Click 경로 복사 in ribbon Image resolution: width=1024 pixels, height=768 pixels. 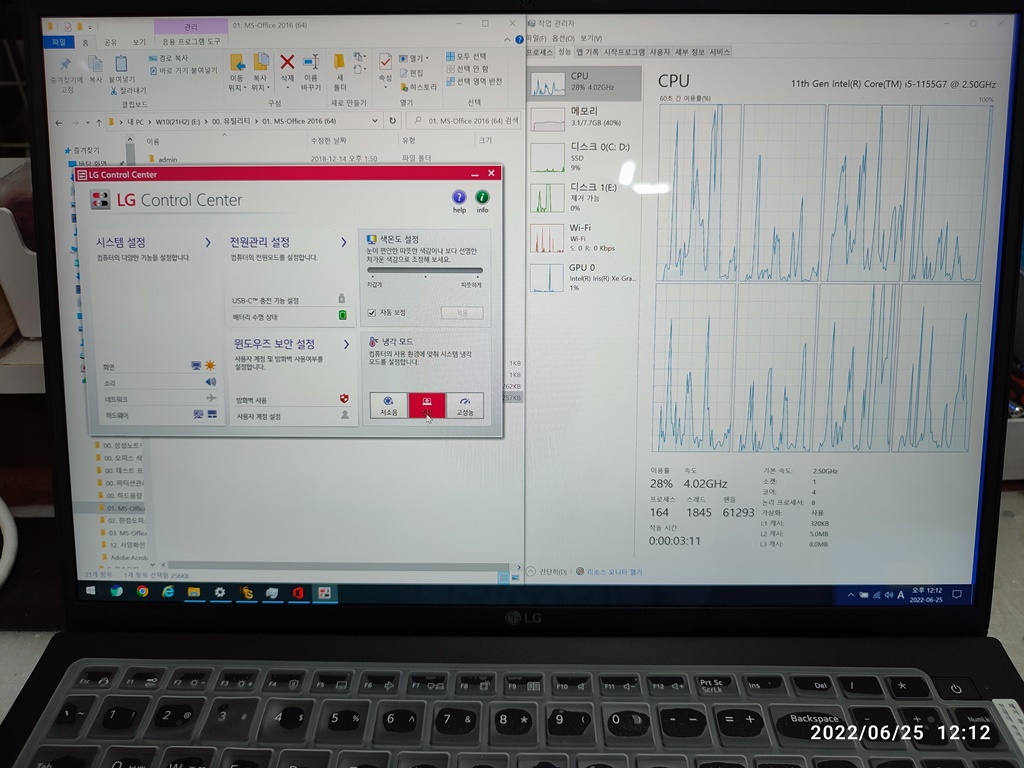[168, 58]
